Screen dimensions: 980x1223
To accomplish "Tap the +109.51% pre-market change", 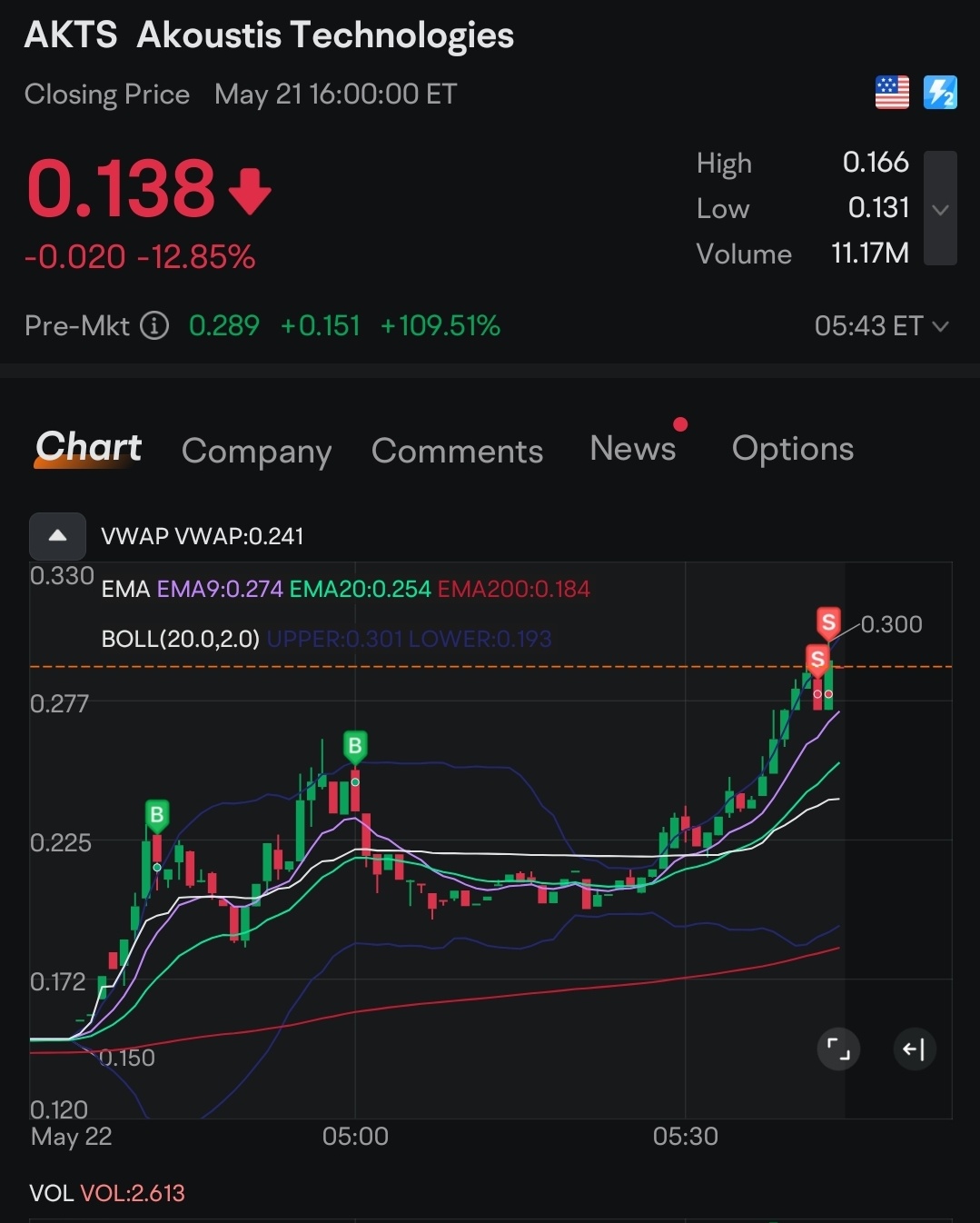I will (x=441, y=325).
